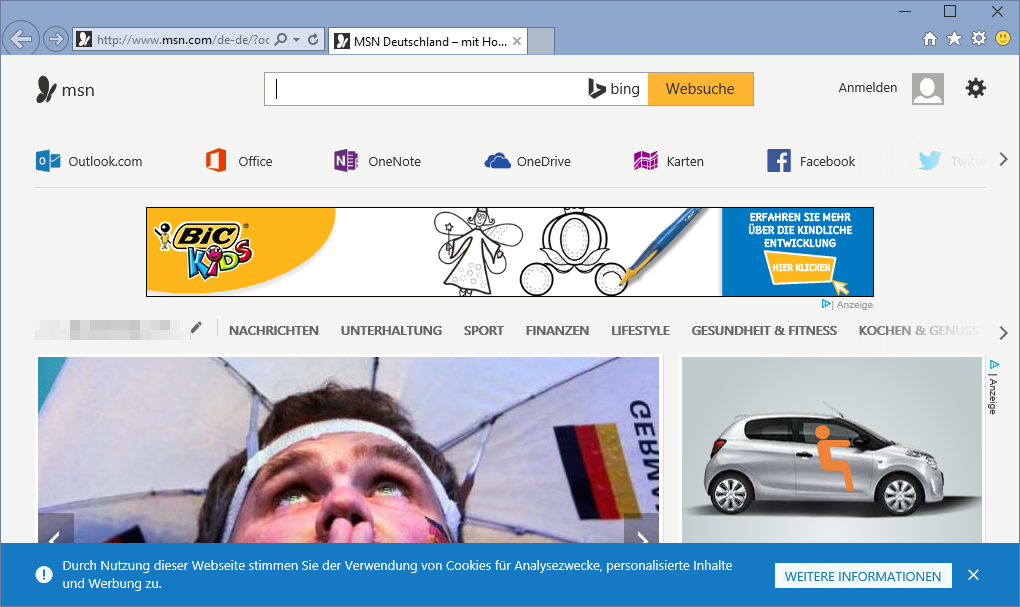
Task: Expand the address bar search dropdown arrow
Action: click(x=297, y=40)
